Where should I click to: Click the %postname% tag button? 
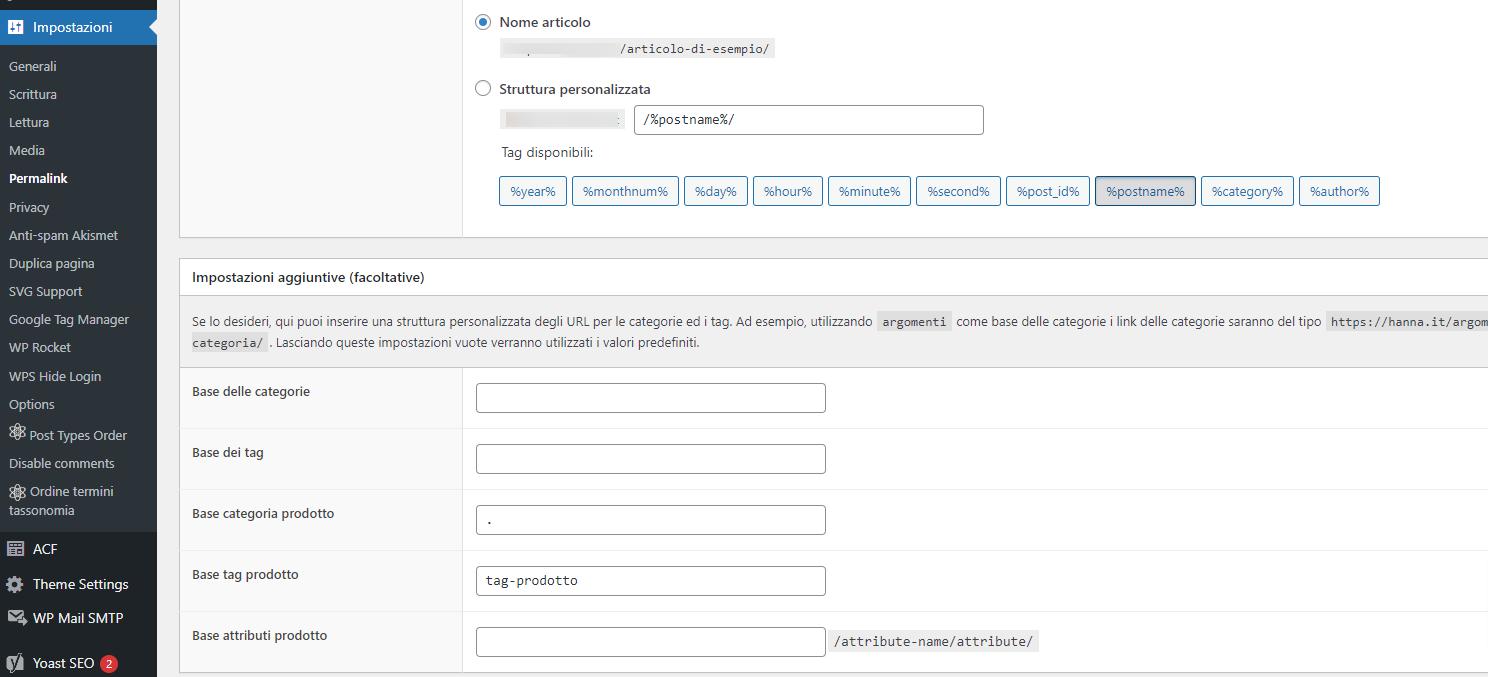1144,190
